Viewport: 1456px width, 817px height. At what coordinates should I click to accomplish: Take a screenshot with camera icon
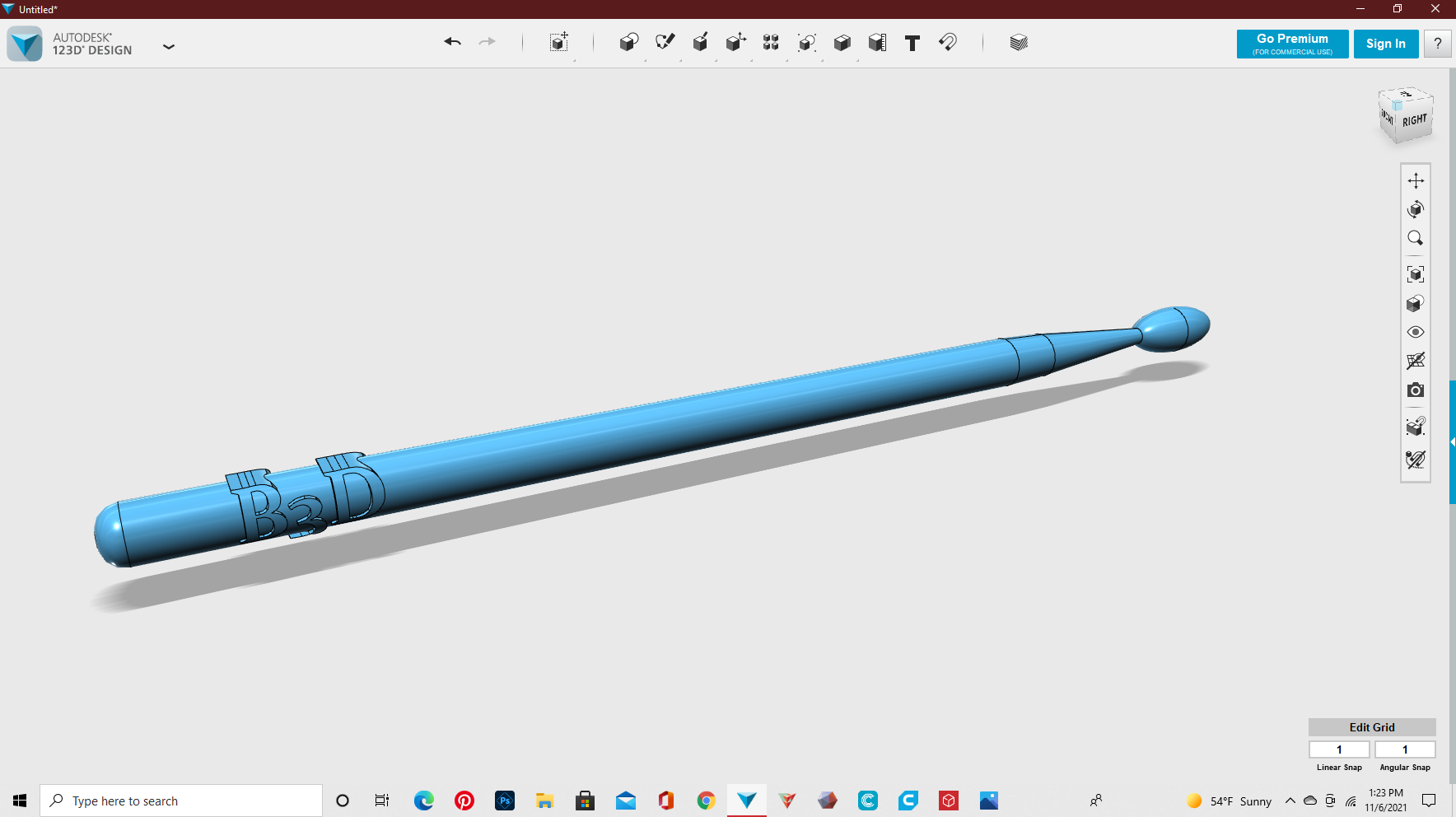click(x=1416, y=390)
